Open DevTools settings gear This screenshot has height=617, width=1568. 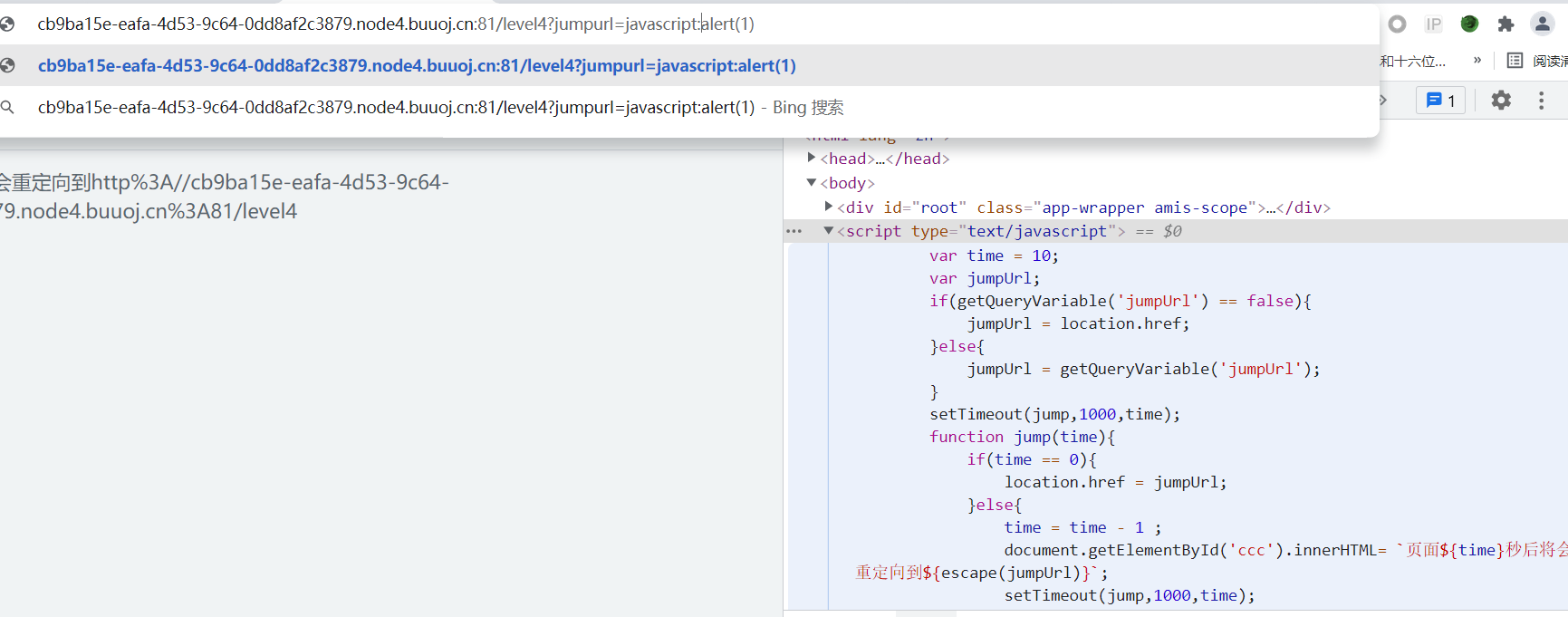tap(1501, 101)
